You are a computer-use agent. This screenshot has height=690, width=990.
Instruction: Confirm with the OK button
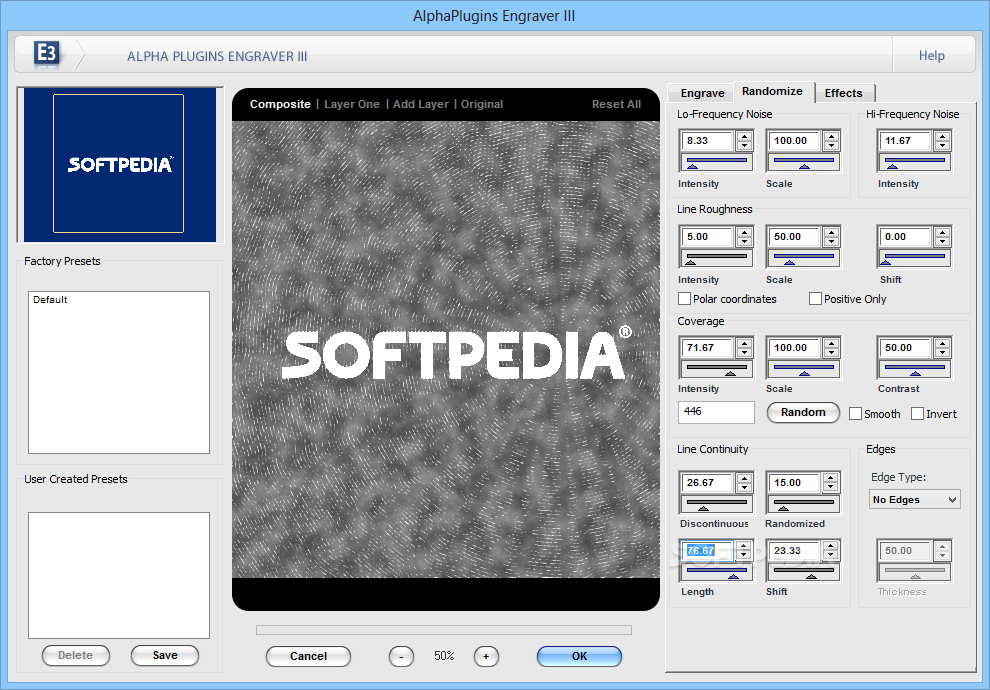pos(579,657)
